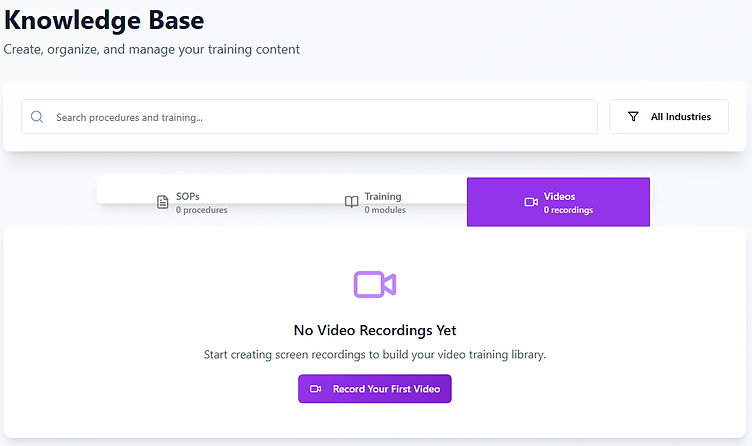Click the "0 recordings" count label
Viewport: 752px width, 446px height.
tap(568, 210)
